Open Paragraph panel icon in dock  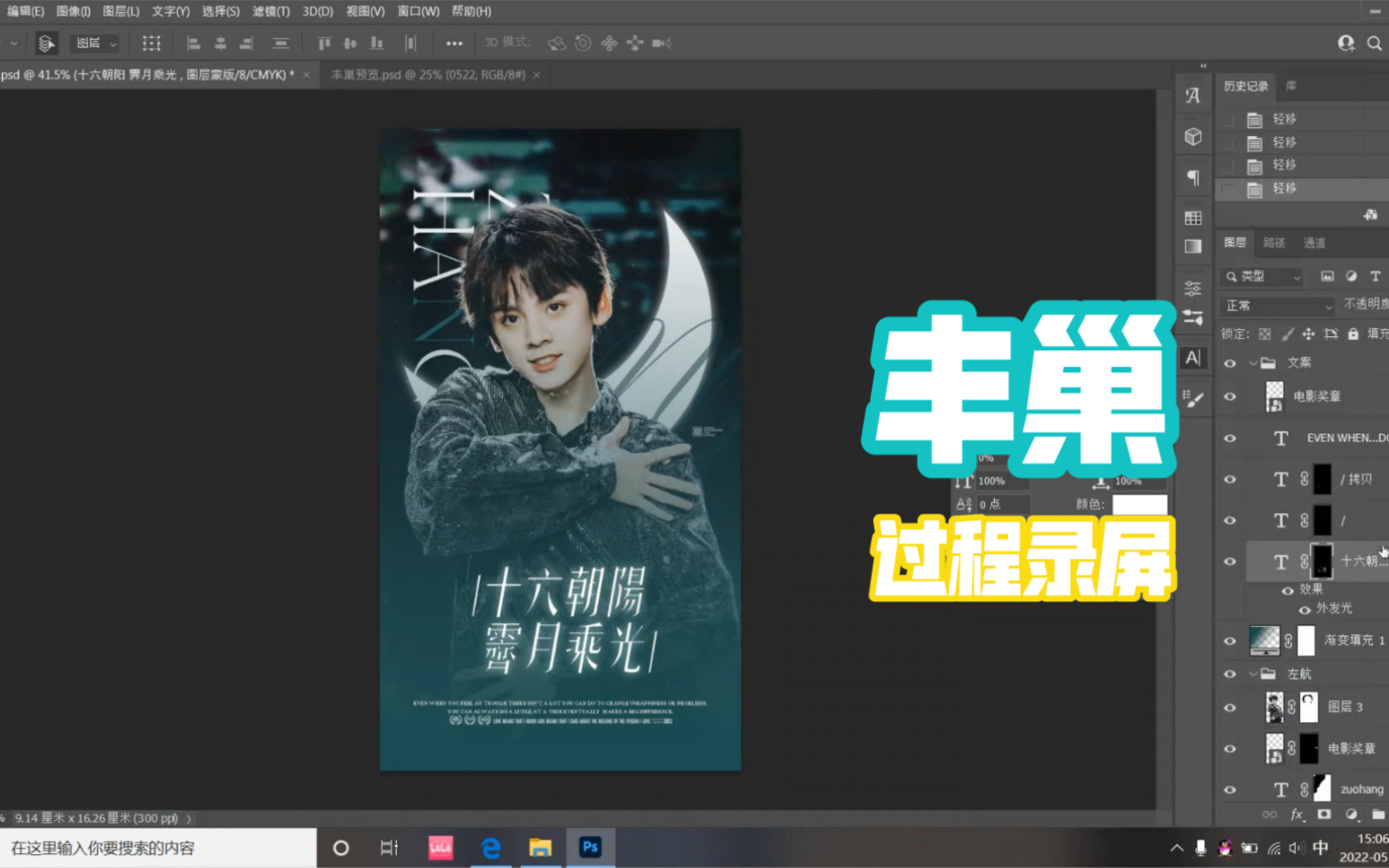pyautogui.click(x=1192, y=177)
